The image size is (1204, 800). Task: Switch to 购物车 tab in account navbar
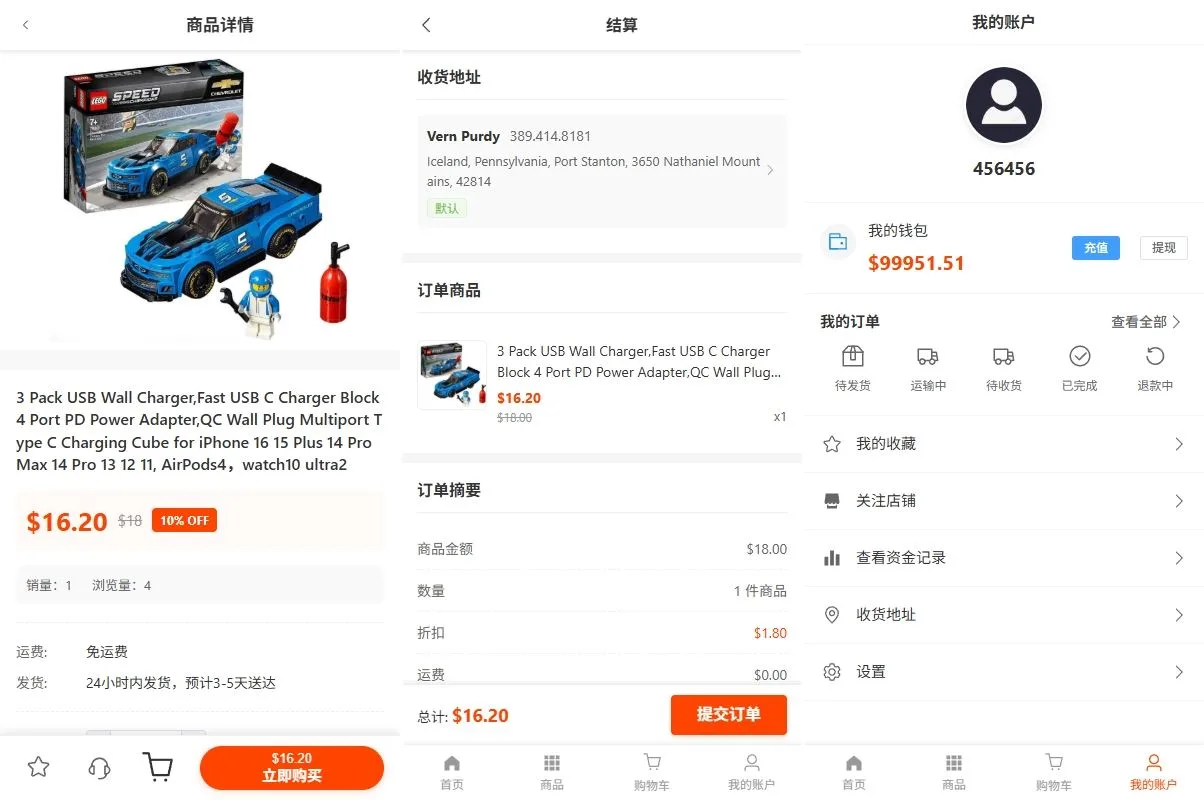pos(1053,772)
